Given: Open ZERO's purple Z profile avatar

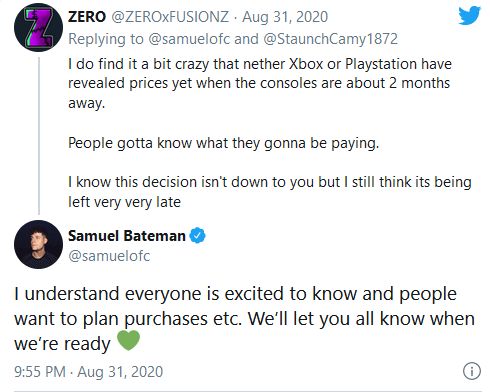Looking at the screenshot, I should [38, 28].
